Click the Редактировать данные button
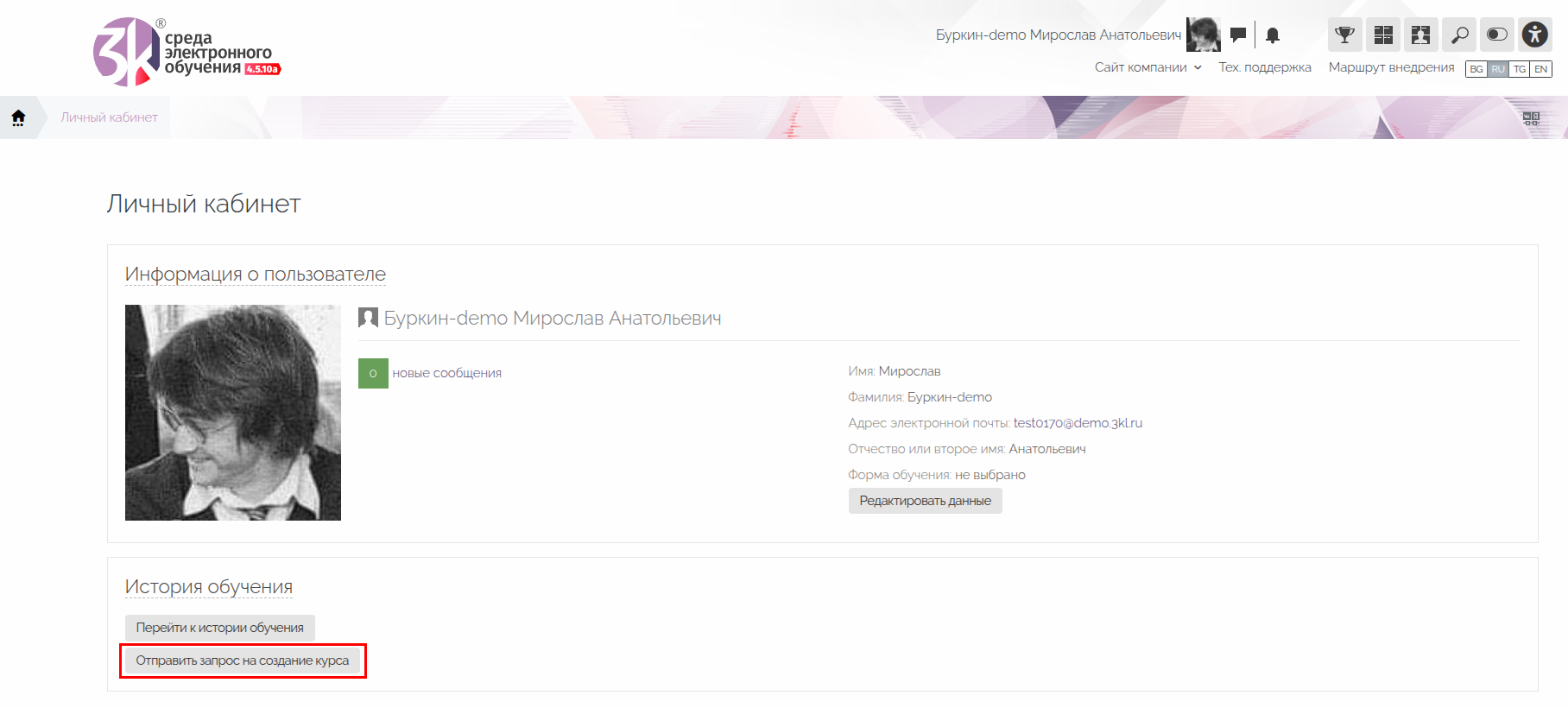The height and width of the screenshot is (708, 1568). [925, 501]
